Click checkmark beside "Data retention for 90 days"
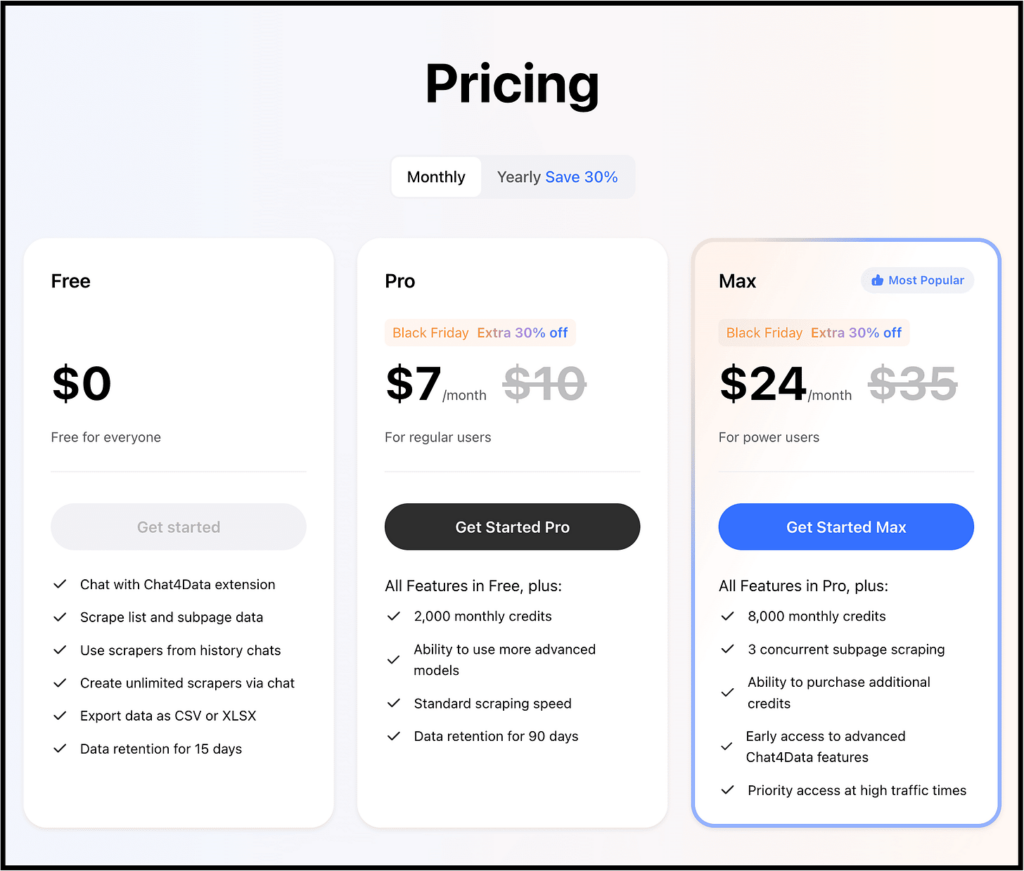Screen dimensions: 1024x871 [393, 737]
